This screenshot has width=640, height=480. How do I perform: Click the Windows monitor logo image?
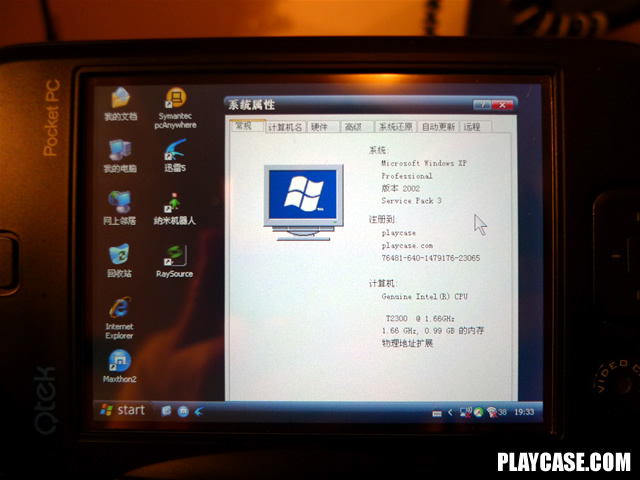[303, 202]
